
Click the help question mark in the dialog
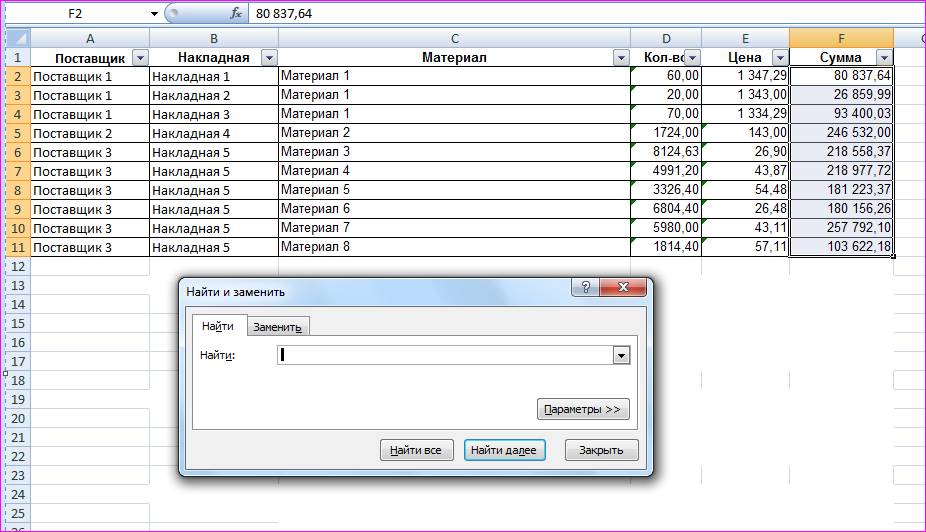click(x=587, y=288)
